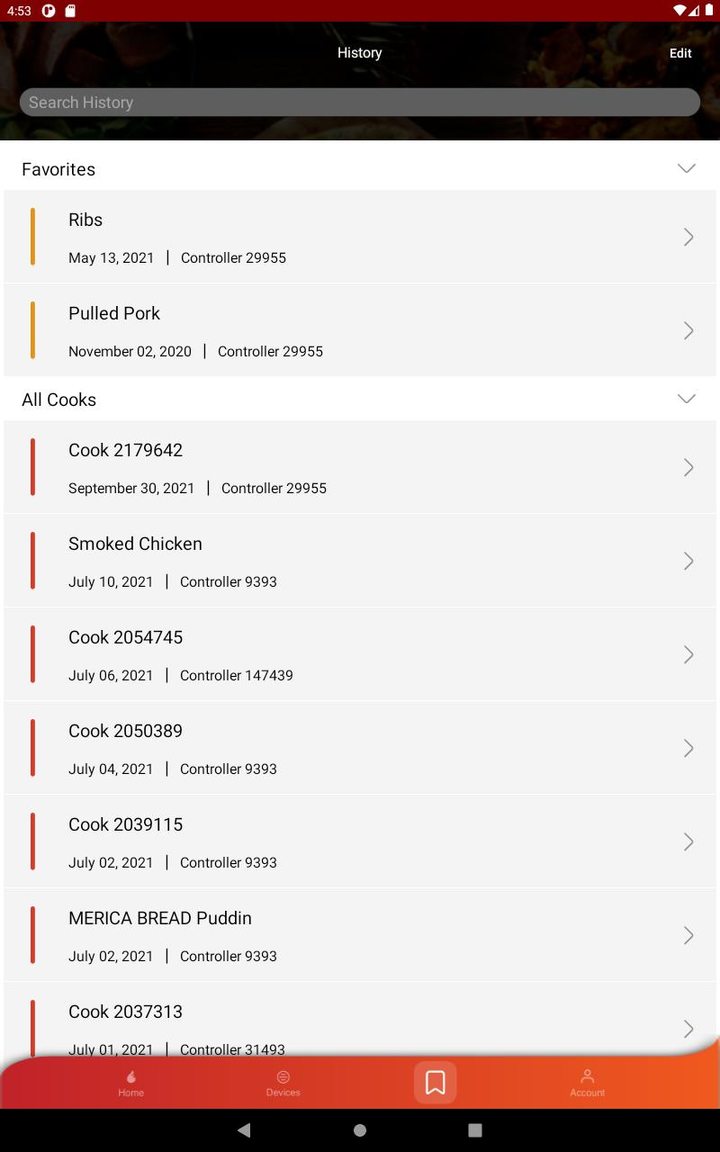Click the Edit button
The height and width of the screenshot is (1152, 720).
680,53
